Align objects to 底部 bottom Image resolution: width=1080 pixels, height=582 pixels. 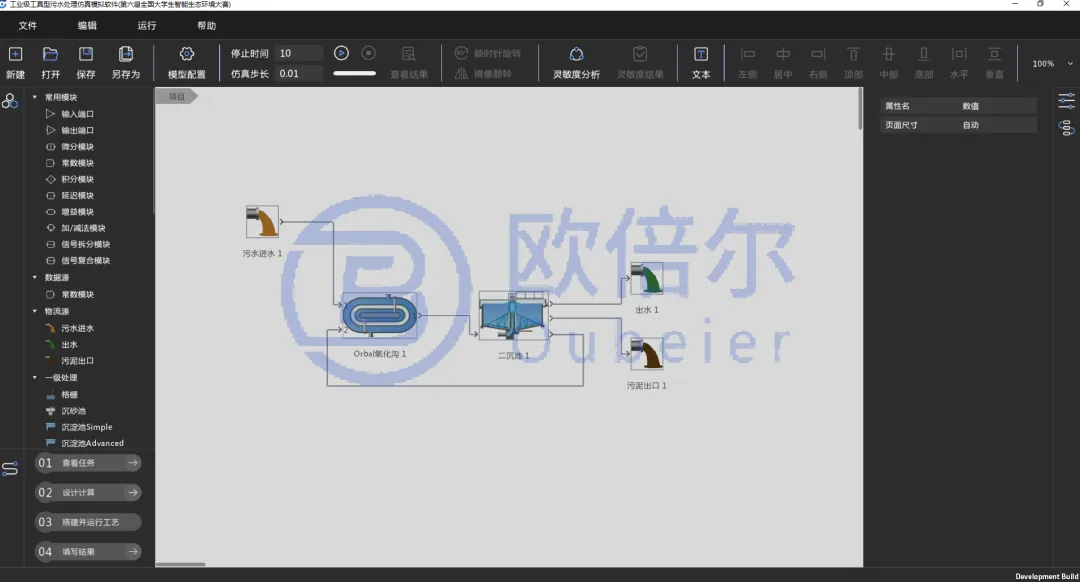click(x=924, y=54)
